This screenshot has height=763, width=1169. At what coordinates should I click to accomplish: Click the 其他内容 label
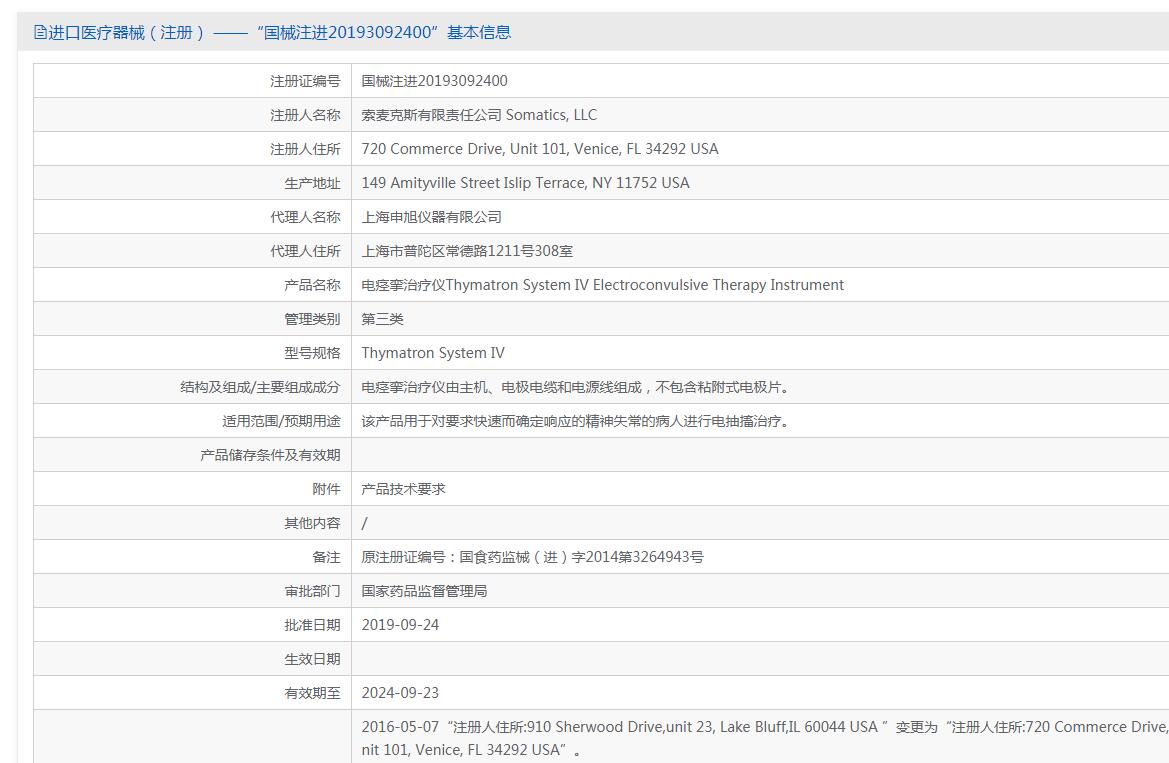click(312, 524)
